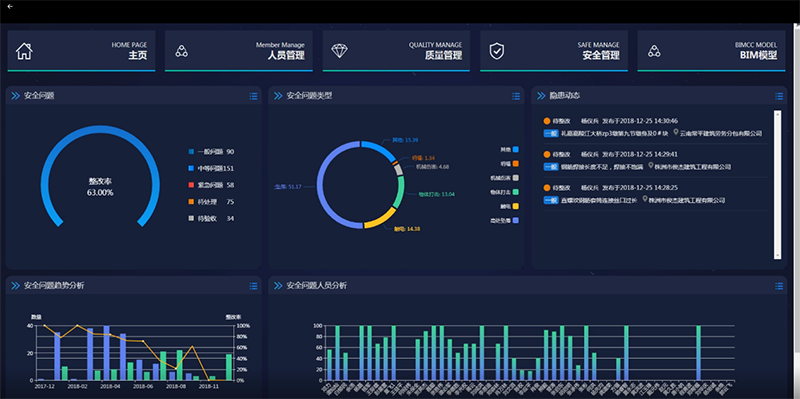Expand the 安全问题趋势分析 panel chevron
Screen dimensions: 800x399
[x=15, y=286]
